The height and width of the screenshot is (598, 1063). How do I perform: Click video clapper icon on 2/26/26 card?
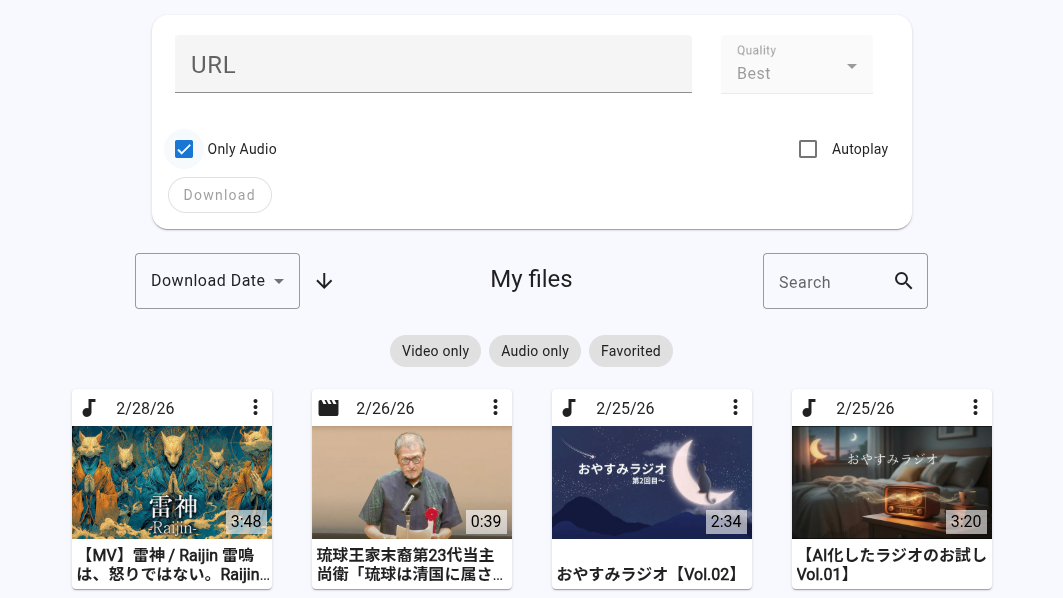pos(329,408)
